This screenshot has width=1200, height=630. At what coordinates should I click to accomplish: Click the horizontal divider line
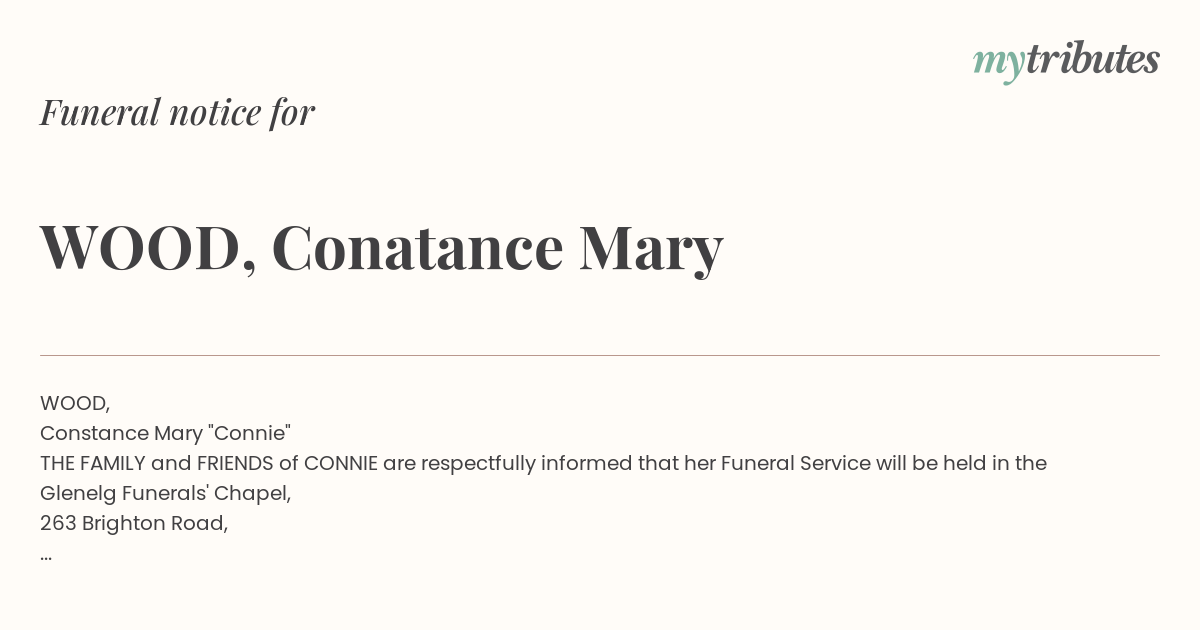pyautogui.click(x=600, y=355)
